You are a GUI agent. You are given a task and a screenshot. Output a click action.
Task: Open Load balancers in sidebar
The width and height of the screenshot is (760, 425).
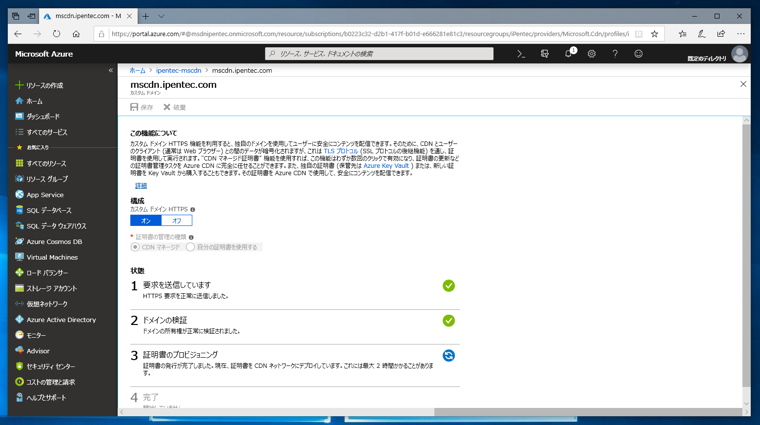coord(42,272)
